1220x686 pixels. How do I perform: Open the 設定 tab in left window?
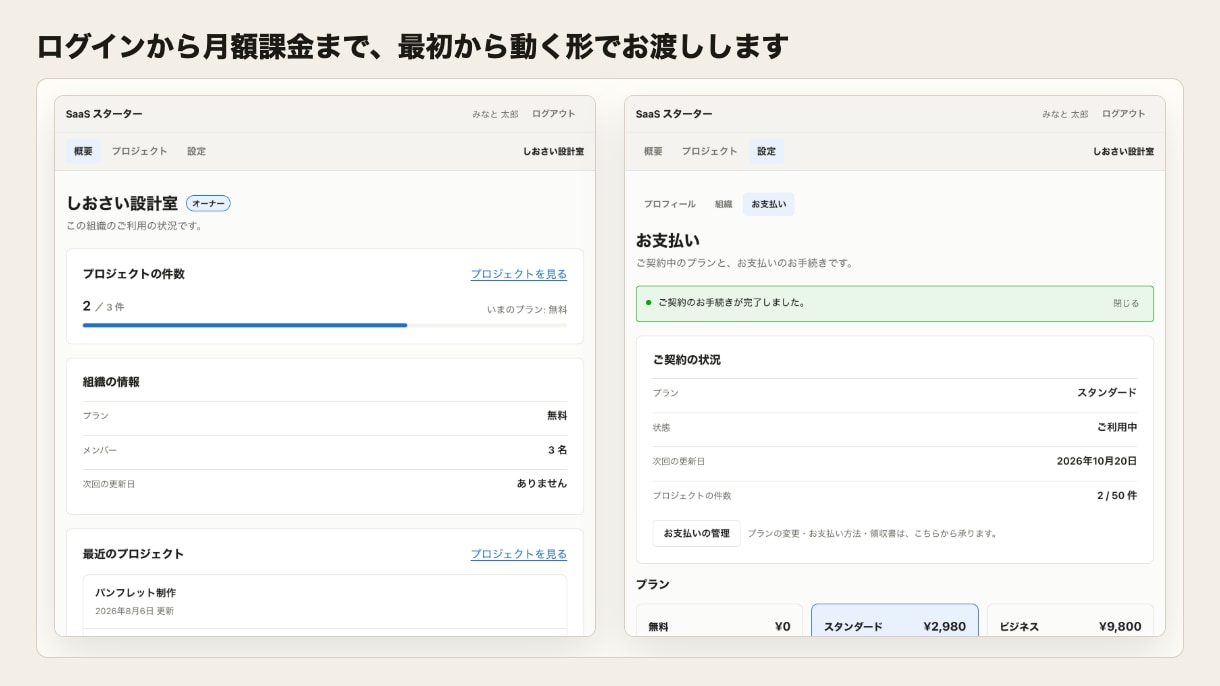pos(196,151)
